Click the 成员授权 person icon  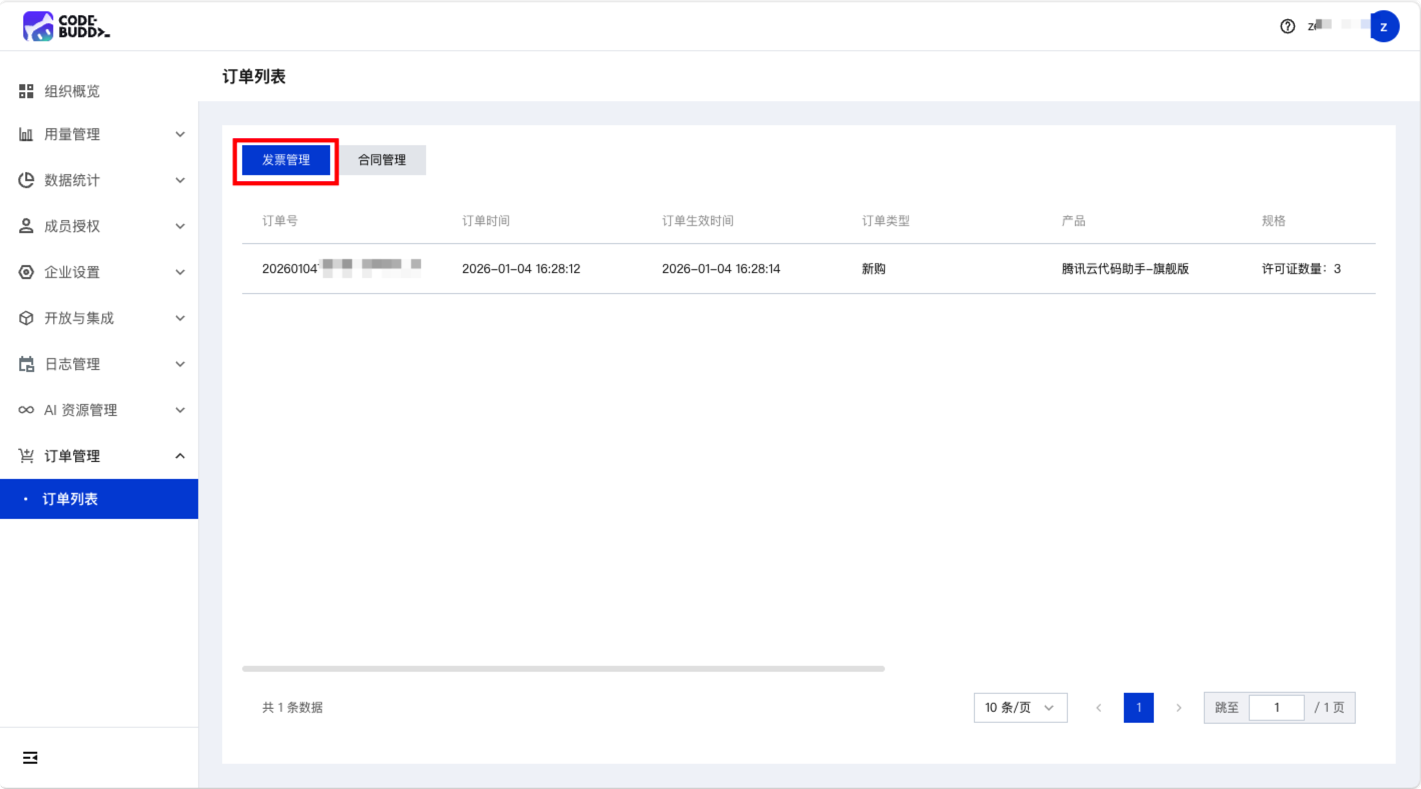click(27, 226)
